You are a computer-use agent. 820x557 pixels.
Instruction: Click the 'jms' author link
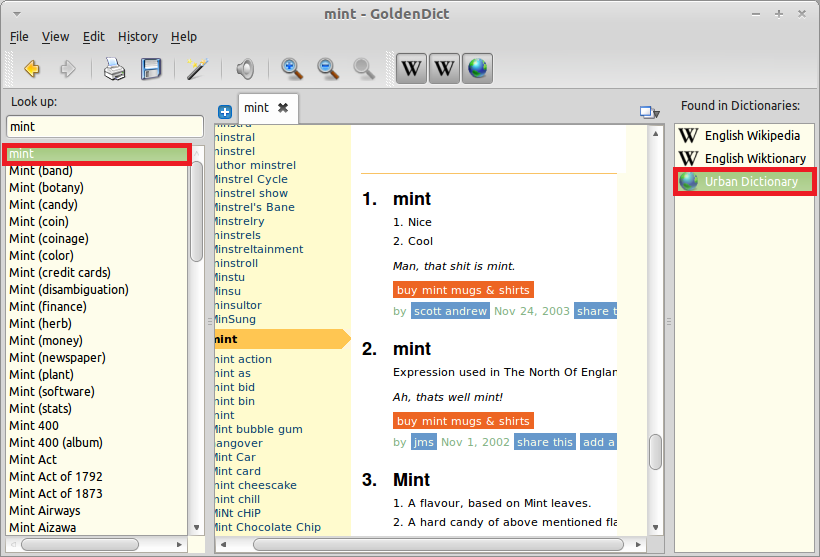[424, 442]
